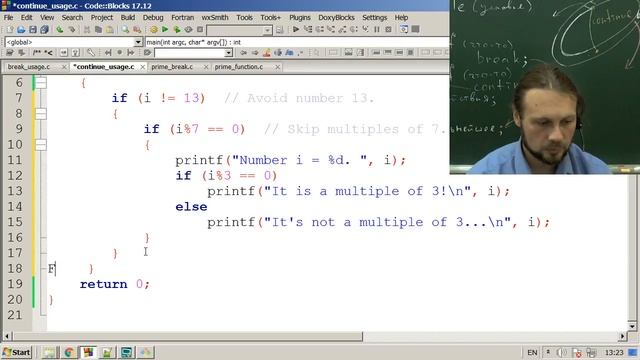Screen dimensions: 640x360
Task: Click the Debugging windows icon
Action: [404, 29]
